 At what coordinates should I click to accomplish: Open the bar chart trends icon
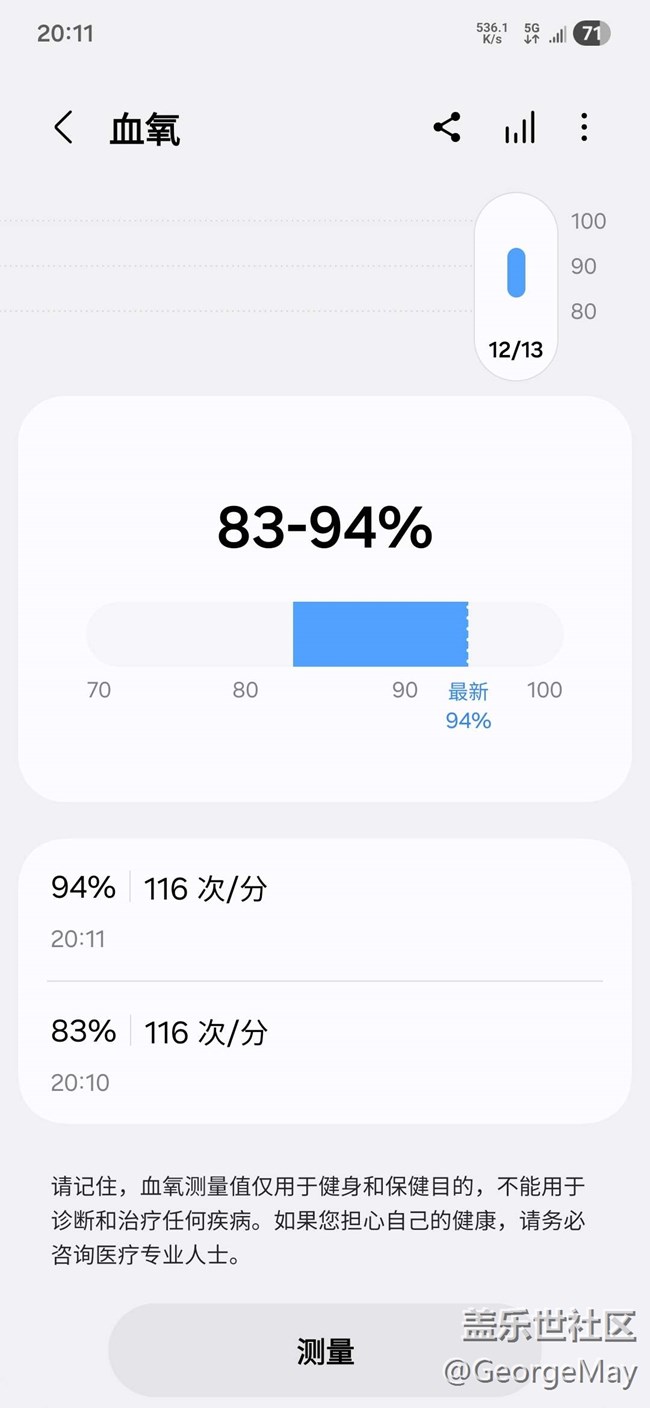click(x=519, y=127)
